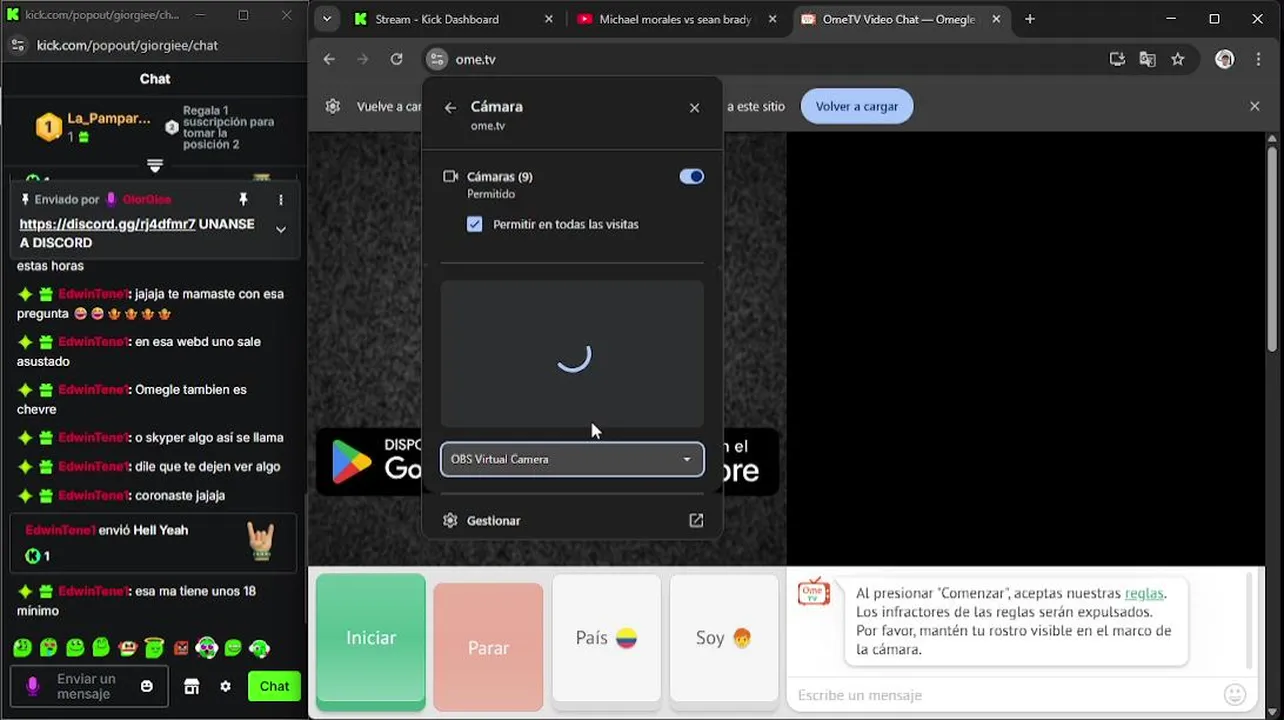The width and height of the screenshot is (1284, 720).
Task: Bookmark this page with the star icon
Action: 1178,59
